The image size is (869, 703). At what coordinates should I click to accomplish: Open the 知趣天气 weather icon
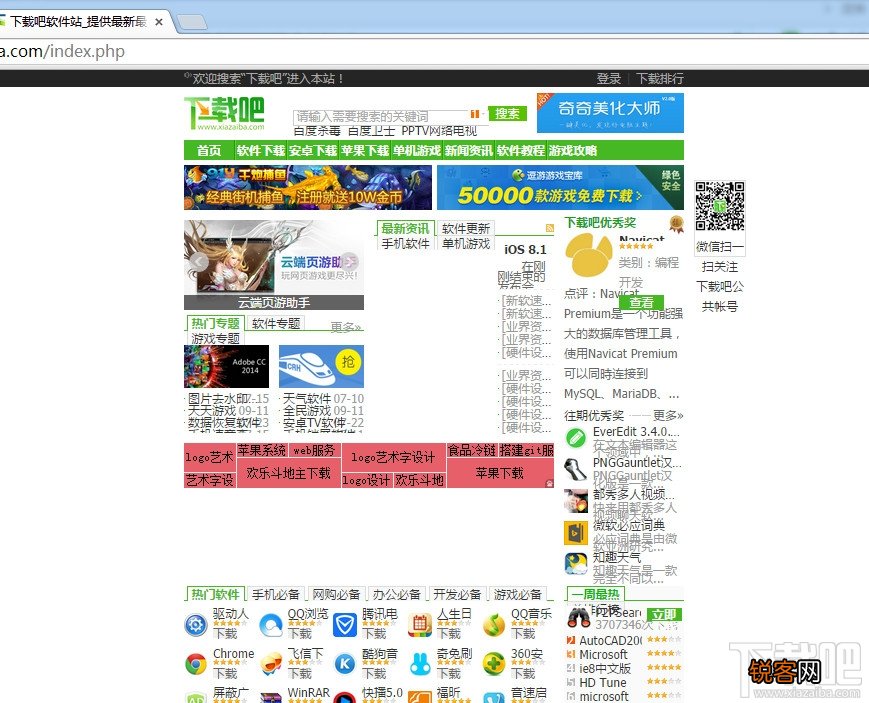576,564
